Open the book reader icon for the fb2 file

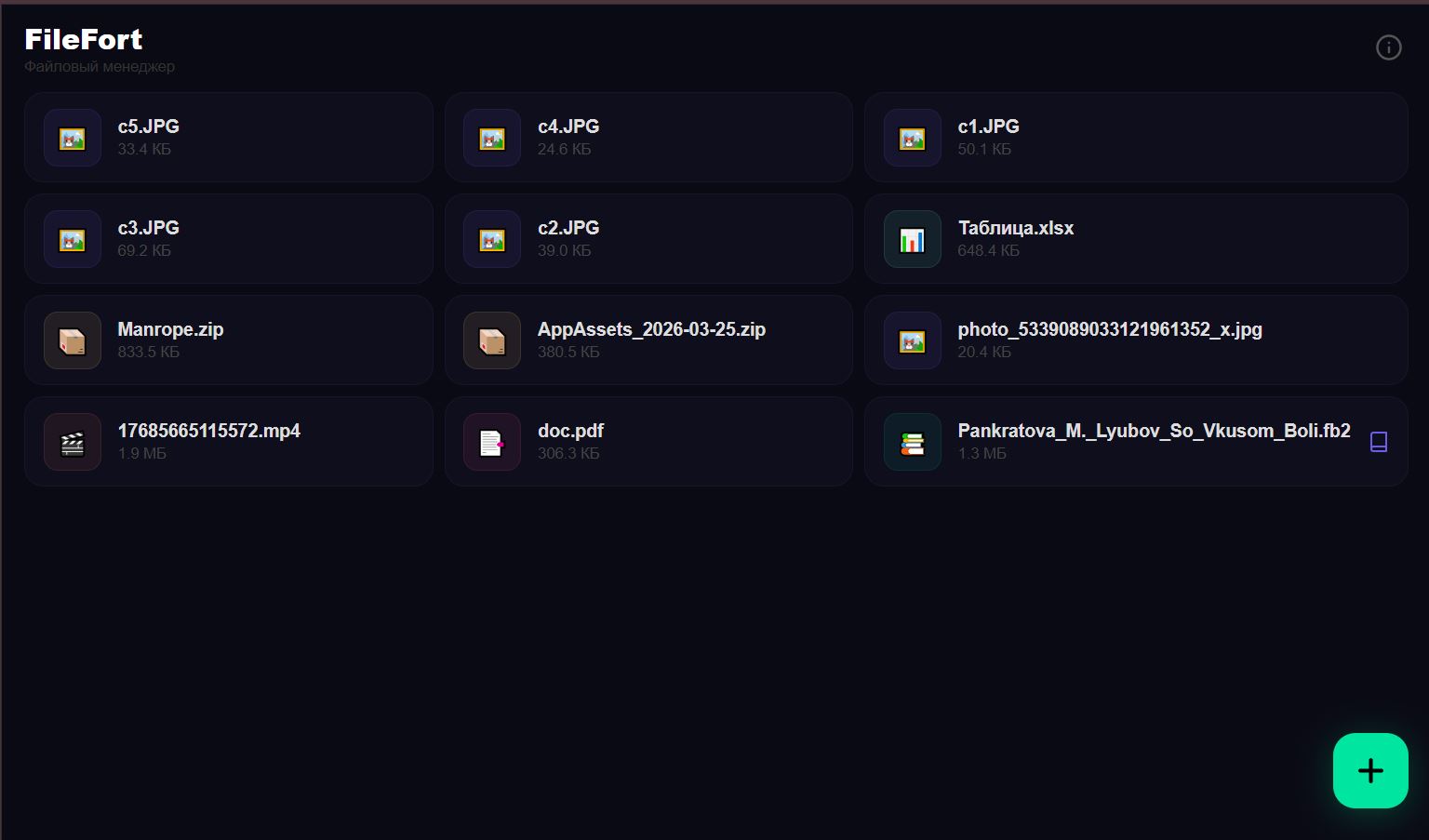point(1379,442)
